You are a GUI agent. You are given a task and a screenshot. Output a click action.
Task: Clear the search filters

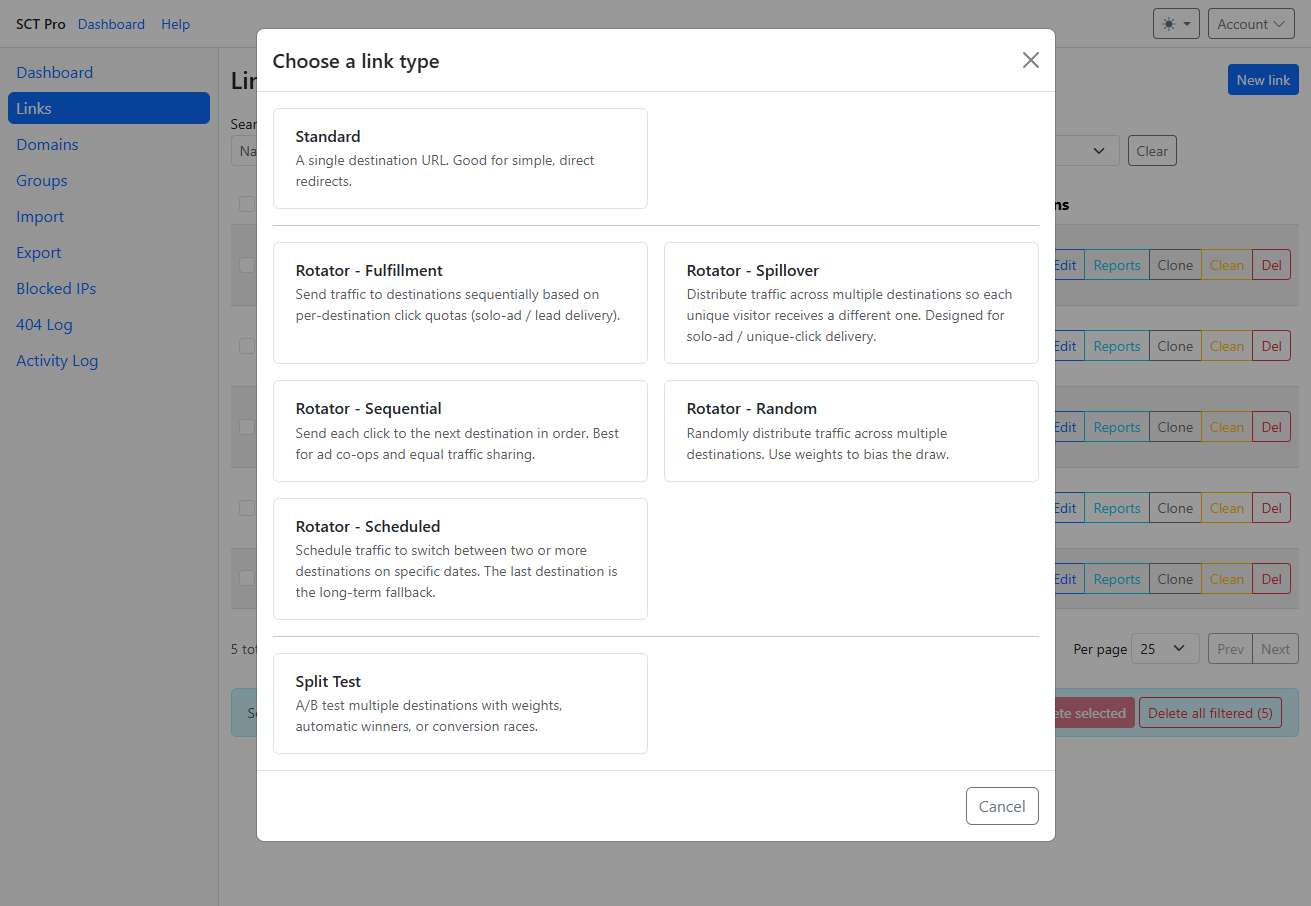coord(1152,151)
